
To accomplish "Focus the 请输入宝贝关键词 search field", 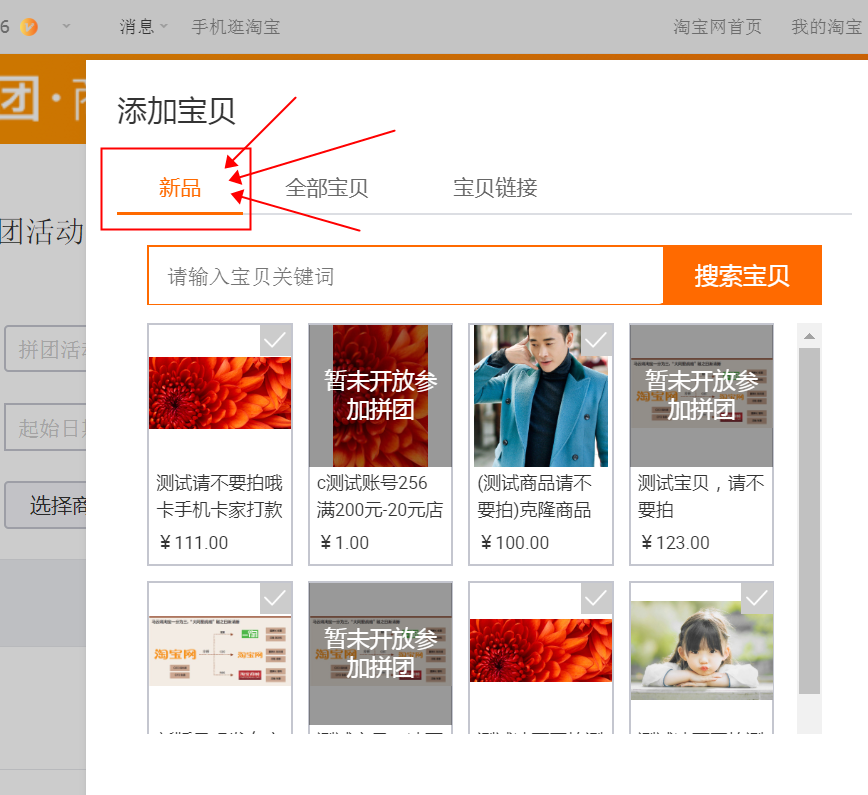I will pyautogui.click(x=405, y=276).
